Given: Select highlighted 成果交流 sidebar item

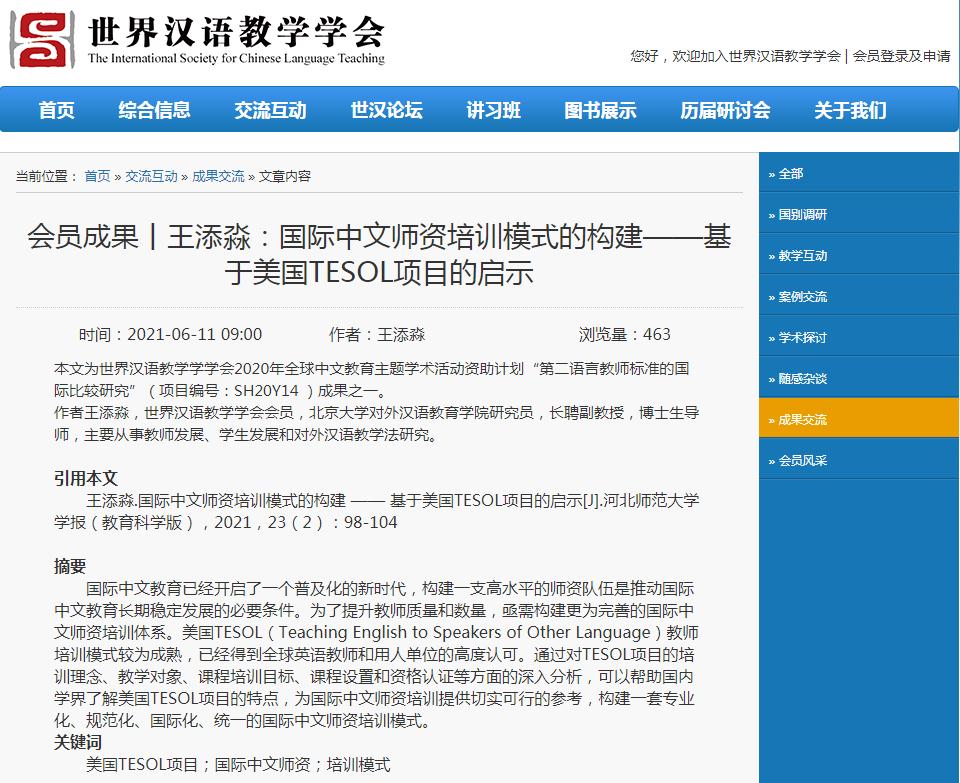Looking at the screenshot, I should click(858, 420).
